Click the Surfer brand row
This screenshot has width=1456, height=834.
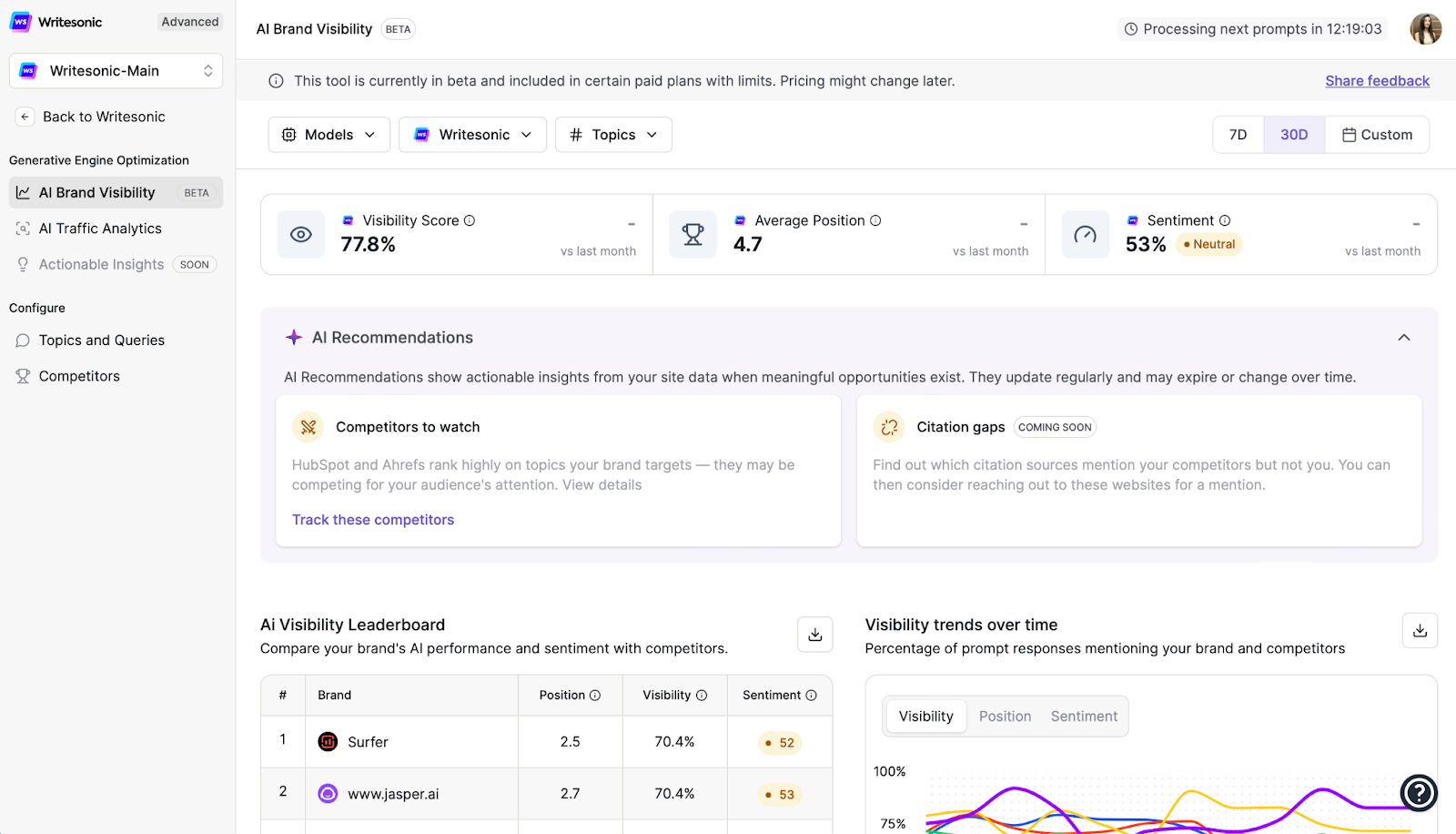[546, 742]
